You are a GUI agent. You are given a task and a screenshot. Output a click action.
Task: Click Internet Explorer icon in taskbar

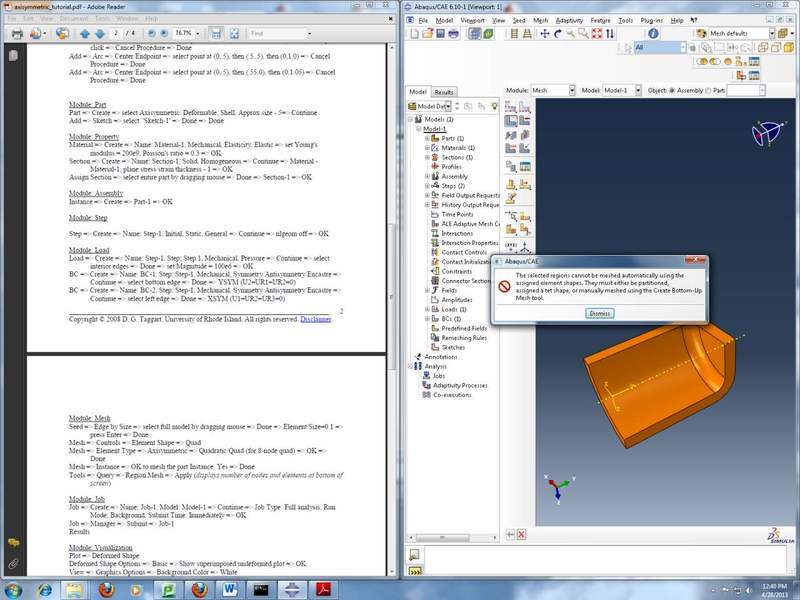point(45,590)
